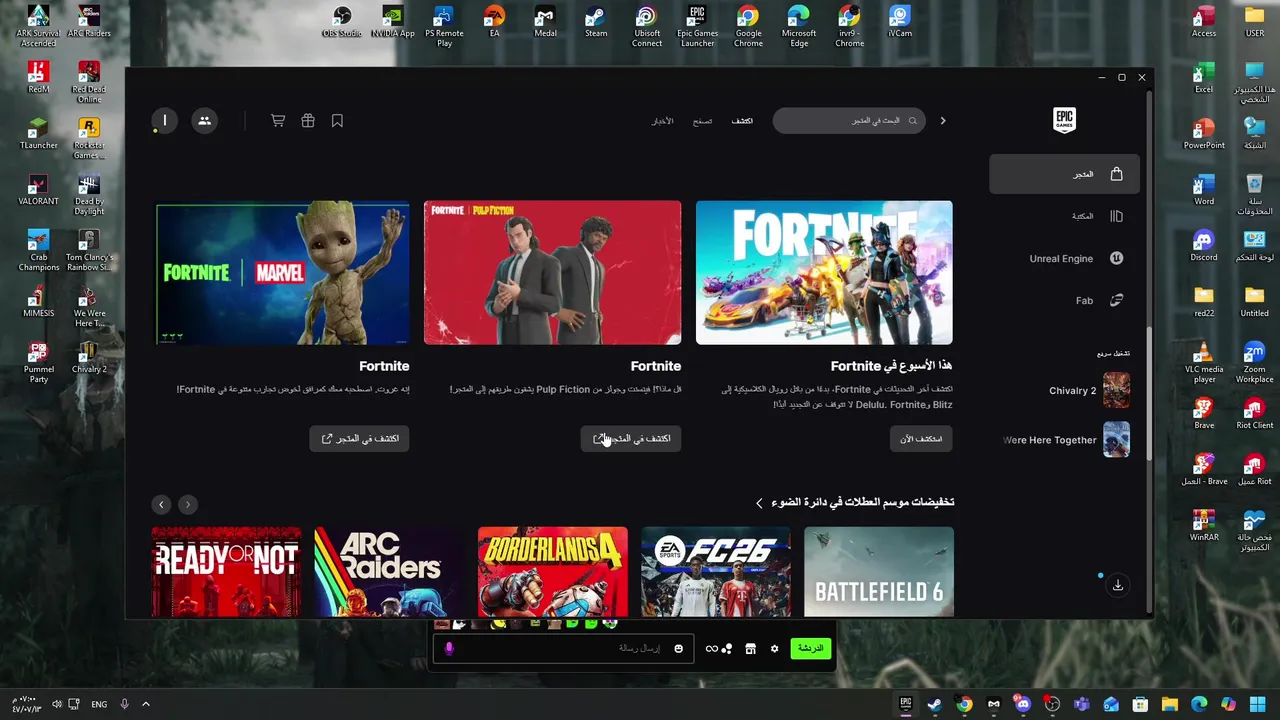Open NVIDIA App desktop shortcut
1280x720 pixels.
point(393,23)
